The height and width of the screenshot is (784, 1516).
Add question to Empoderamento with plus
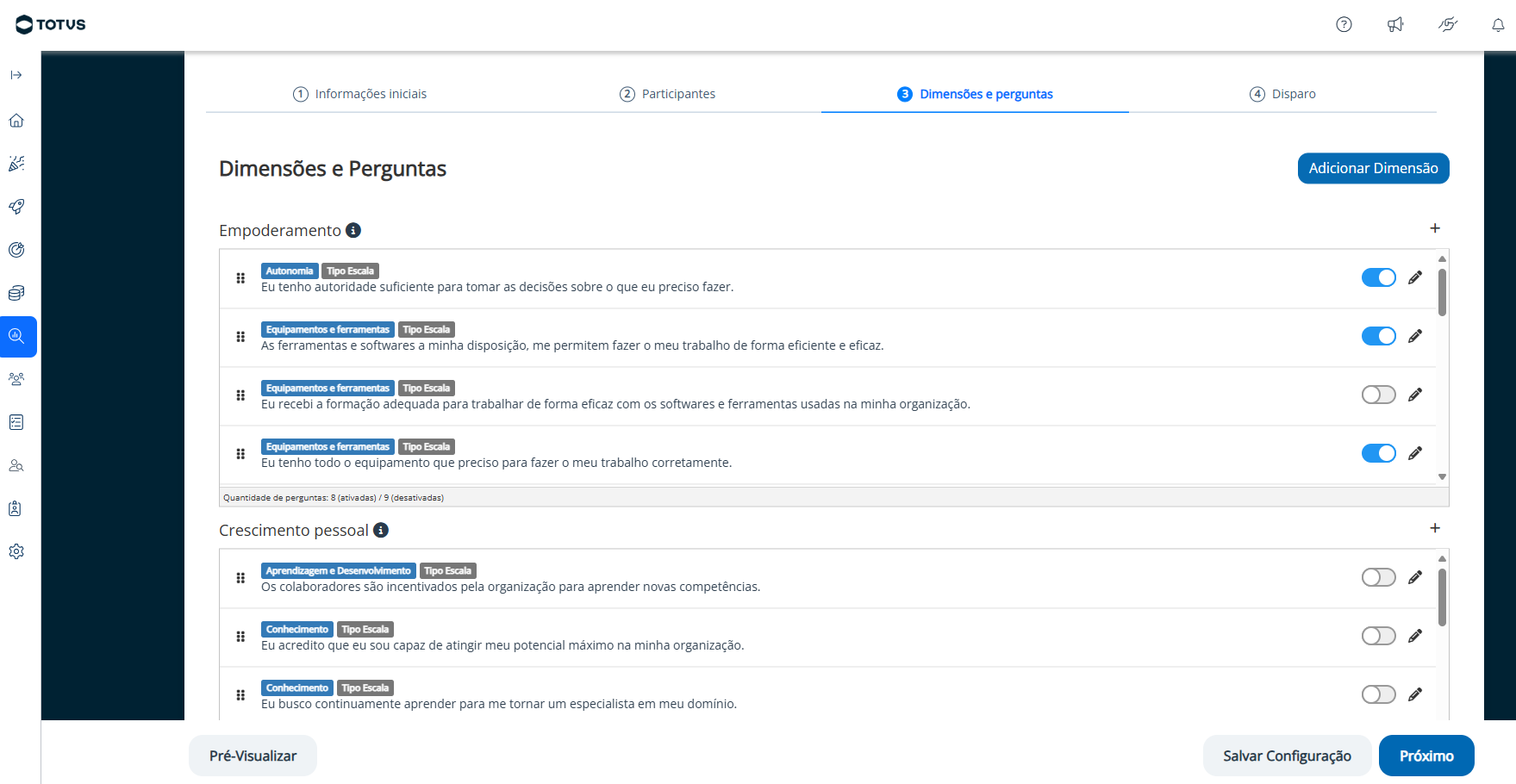1435,228
